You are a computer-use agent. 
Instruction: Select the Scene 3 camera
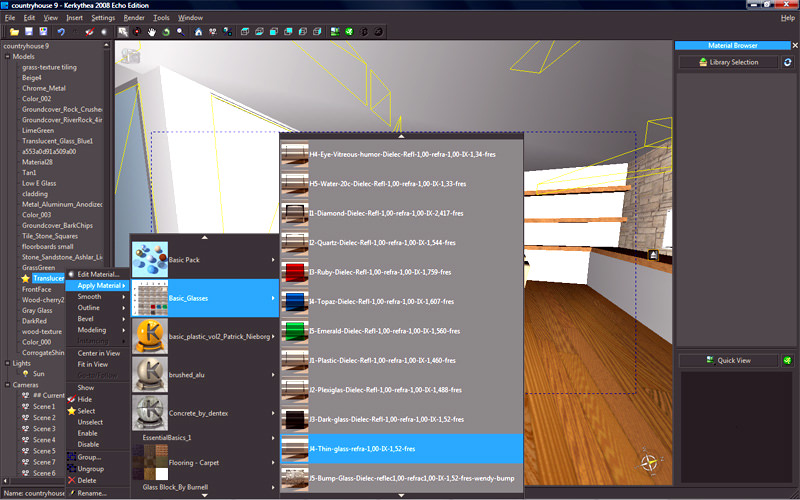coord(44,429)
